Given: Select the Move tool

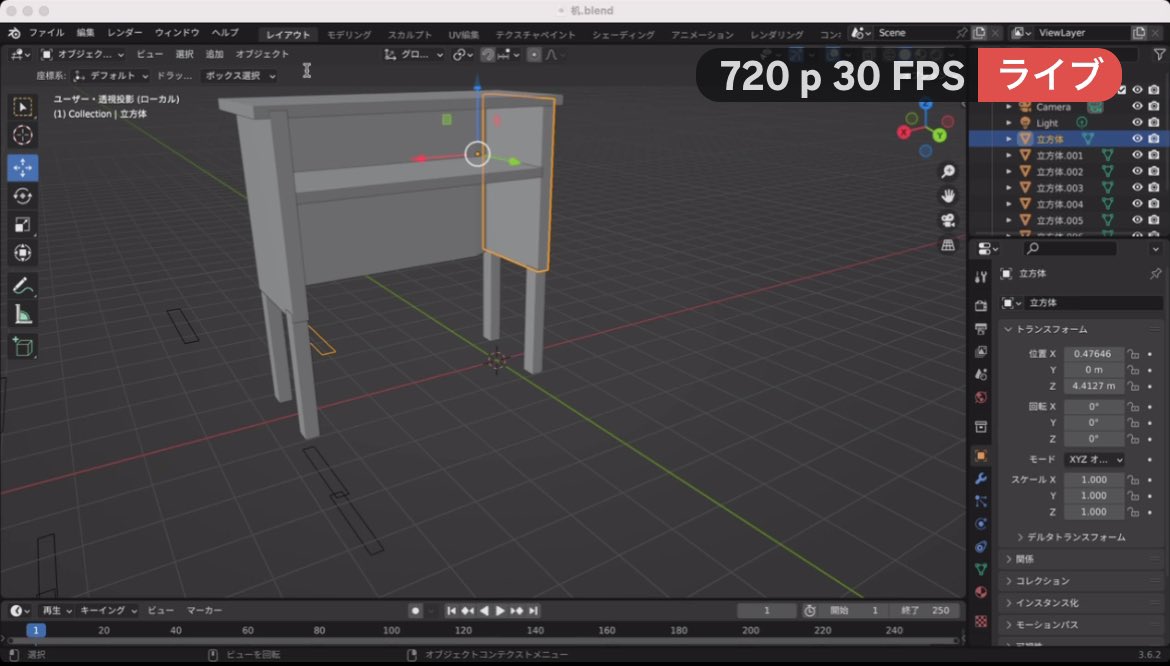Looking at the screenshot, I should [x=22, y=167].
